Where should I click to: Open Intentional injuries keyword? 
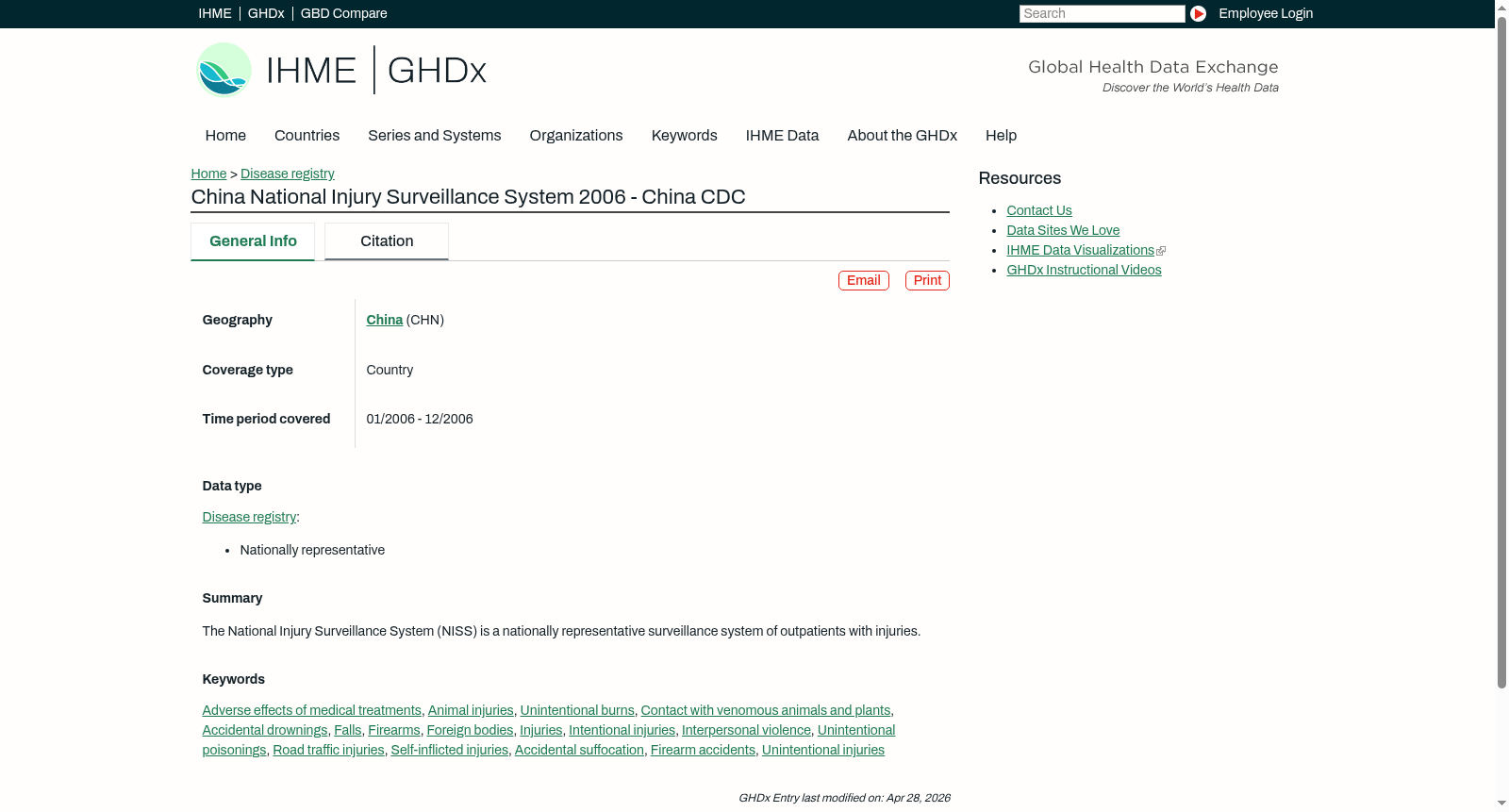click(622, 730)
